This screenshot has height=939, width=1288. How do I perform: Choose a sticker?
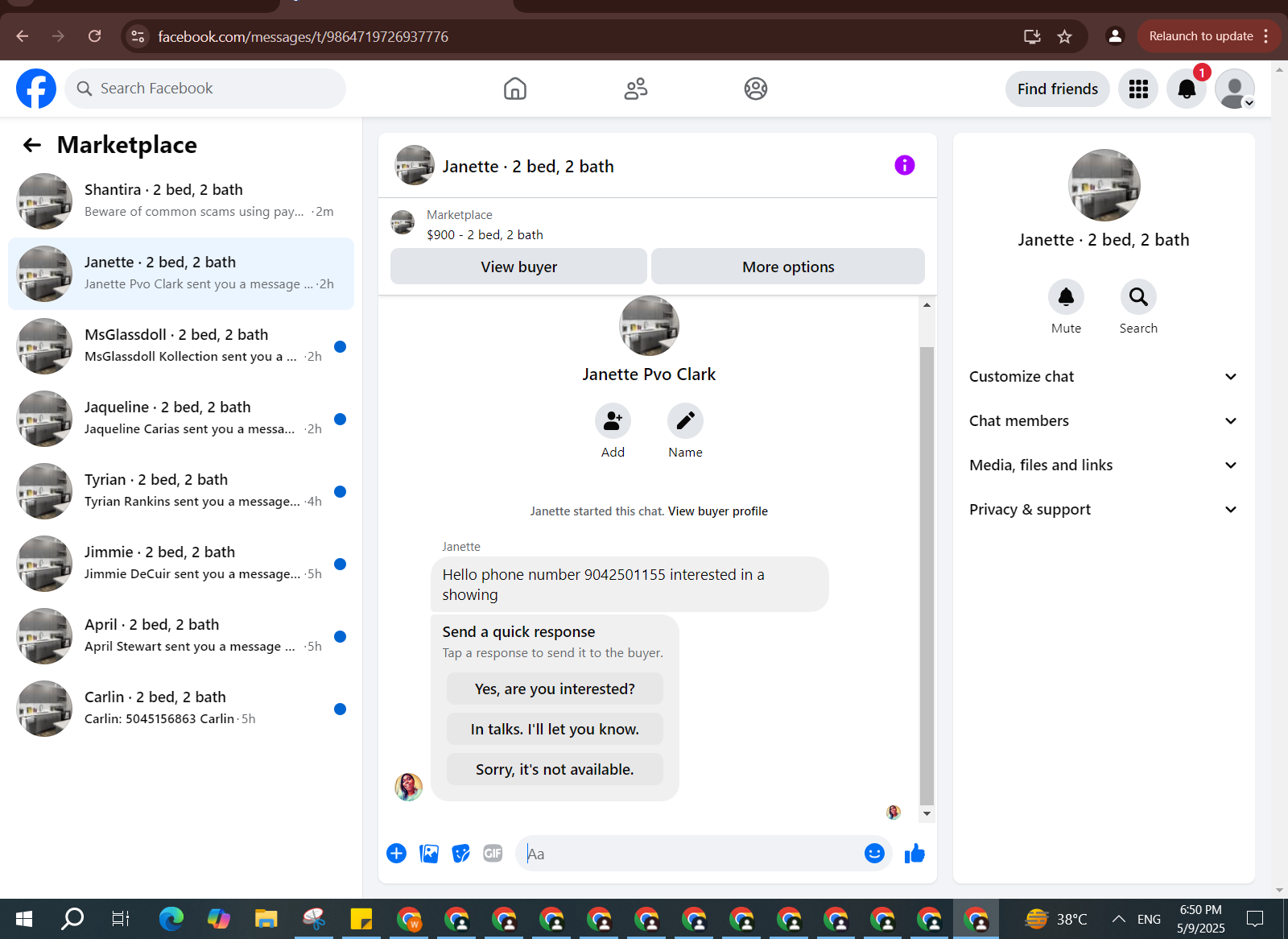[460, 854]
